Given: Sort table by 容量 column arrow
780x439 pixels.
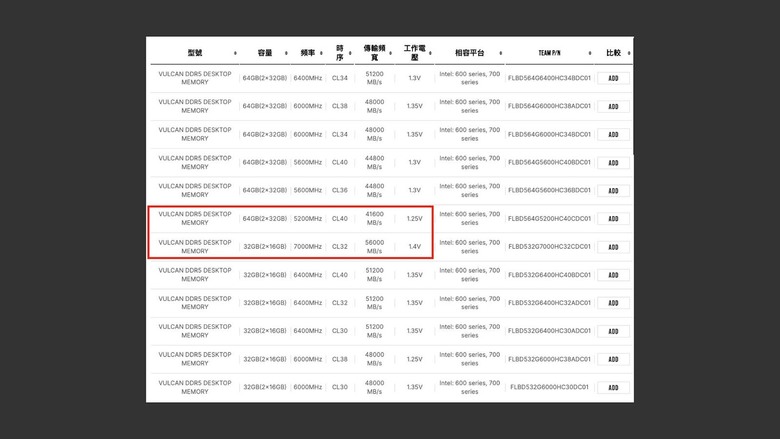Looking at the screenshot, I should pos(286,53).
